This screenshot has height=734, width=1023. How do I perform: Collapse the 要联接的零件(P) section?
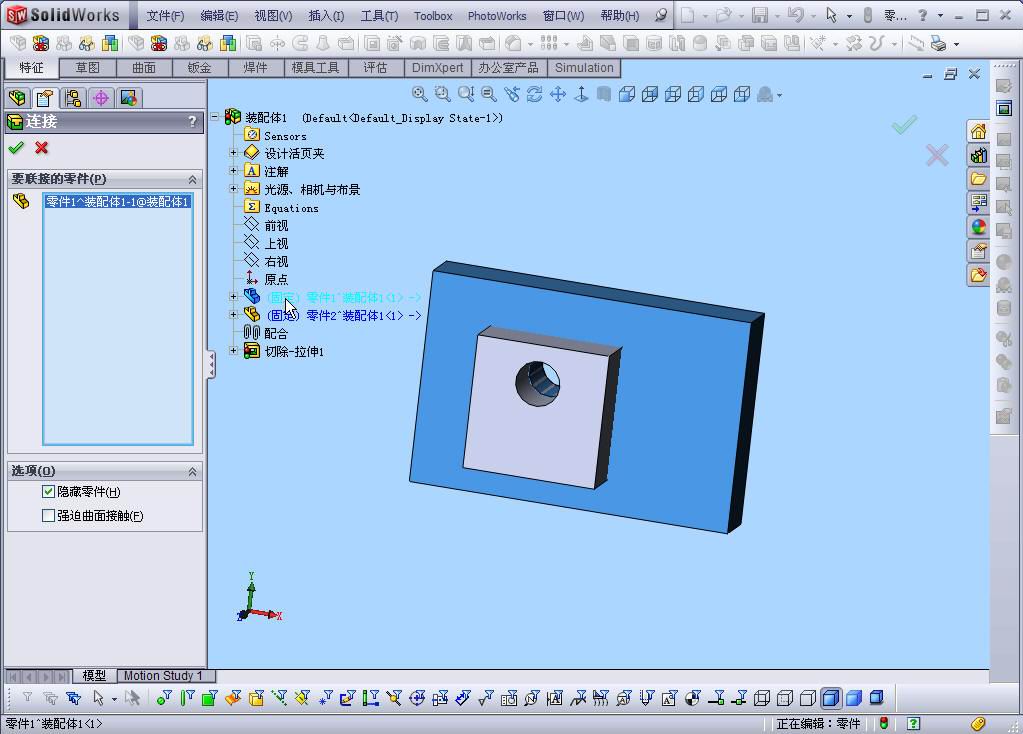coord(192,179)
